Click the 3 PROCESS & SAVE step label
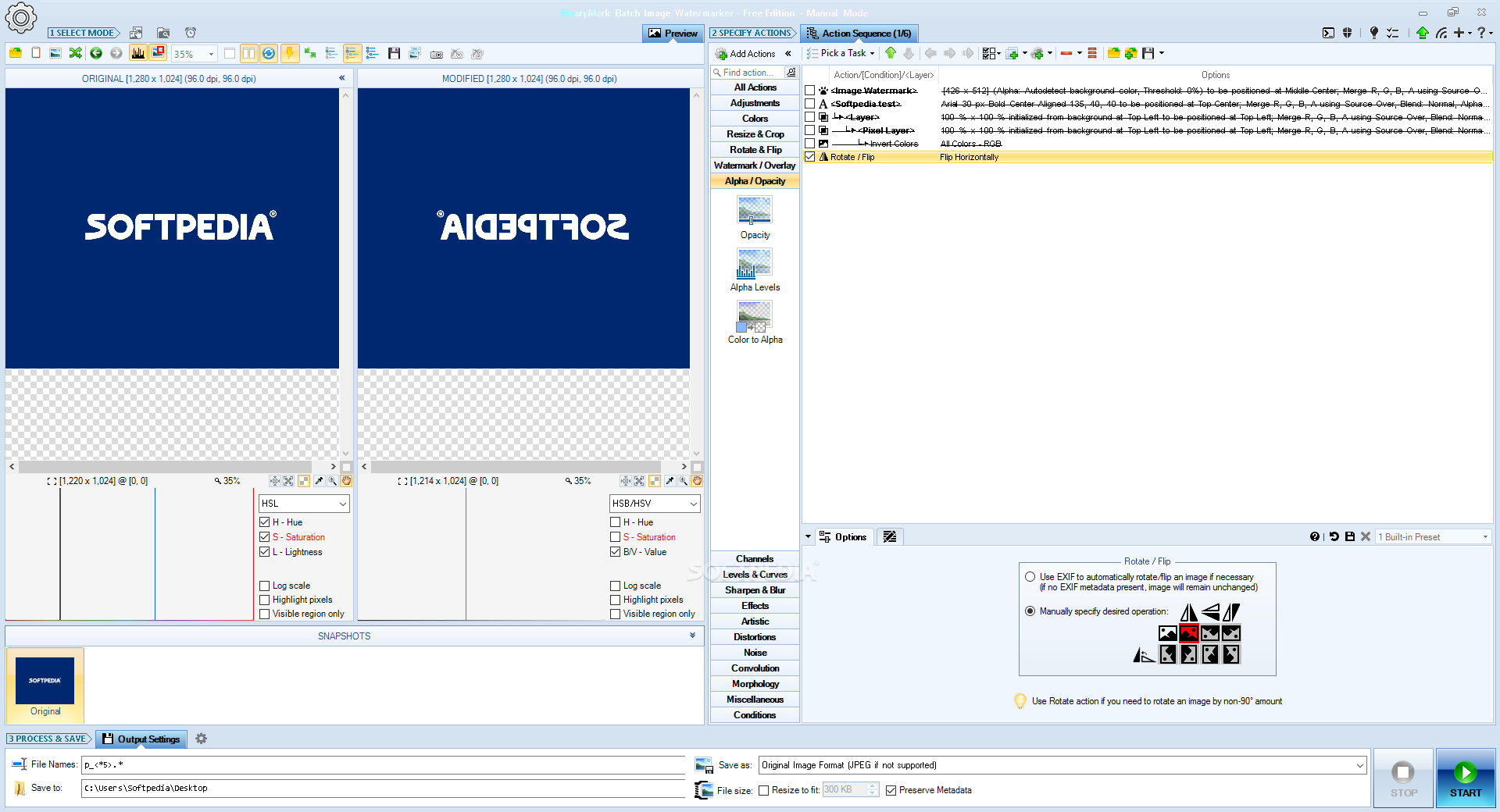Screen dimensions: 1500x812 pos(48,739)
